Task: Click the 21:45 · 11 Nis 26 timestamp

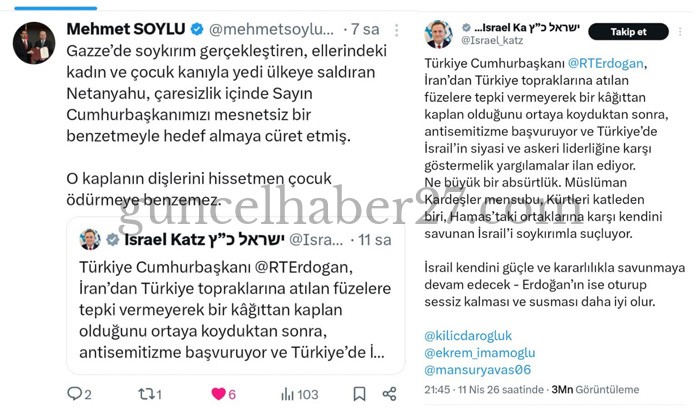Action: (x=484, y=390)
